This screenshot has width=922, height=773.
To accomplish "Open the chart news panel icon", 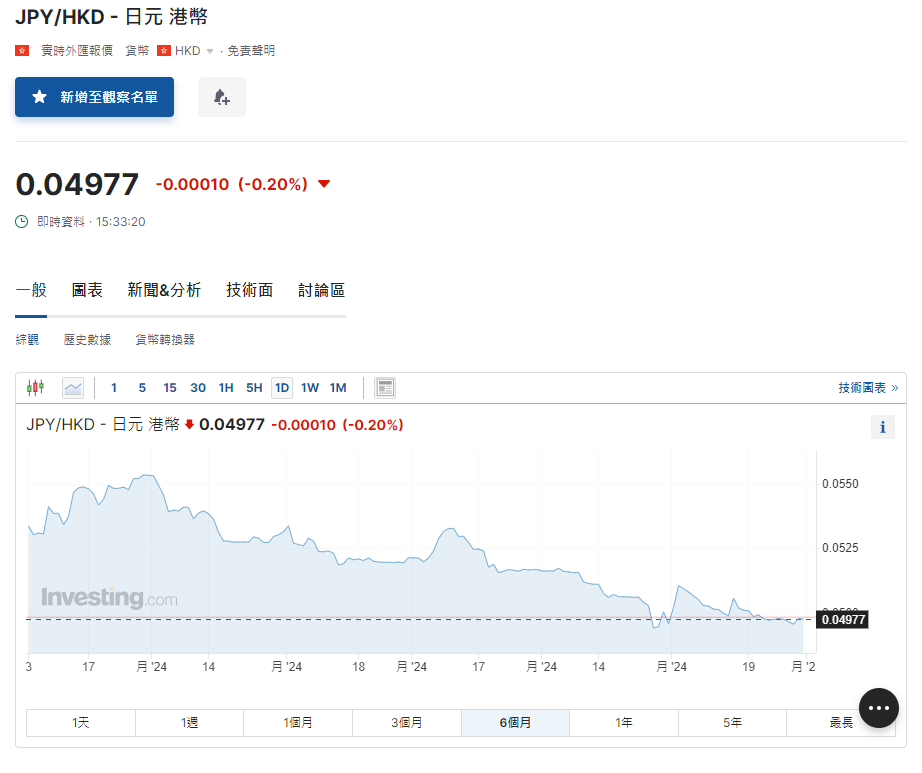I will point(385,388).
